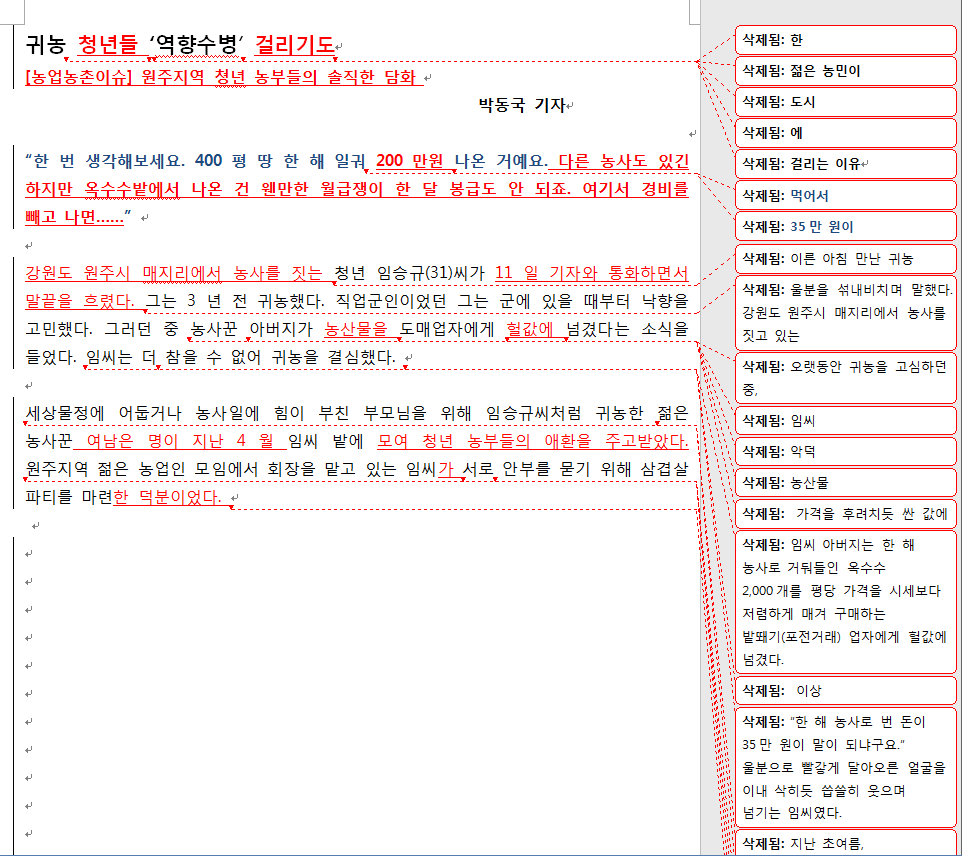This screenshot has width=962, height=856.
Task: Click the "삭제됨: 농산물" revision balloon
Action: pyautogui.click(x=845, y=481)
